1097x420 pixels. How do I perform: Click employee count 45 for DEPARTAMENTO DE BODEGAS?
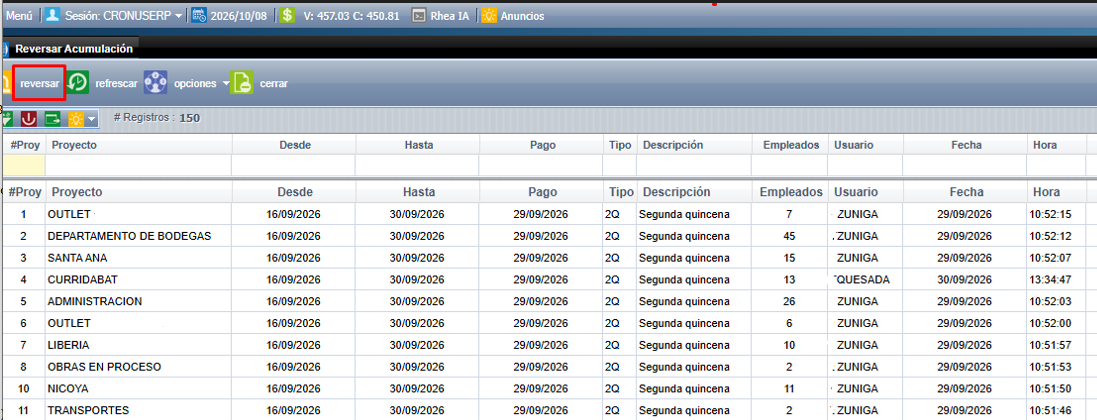click(789, 236)
